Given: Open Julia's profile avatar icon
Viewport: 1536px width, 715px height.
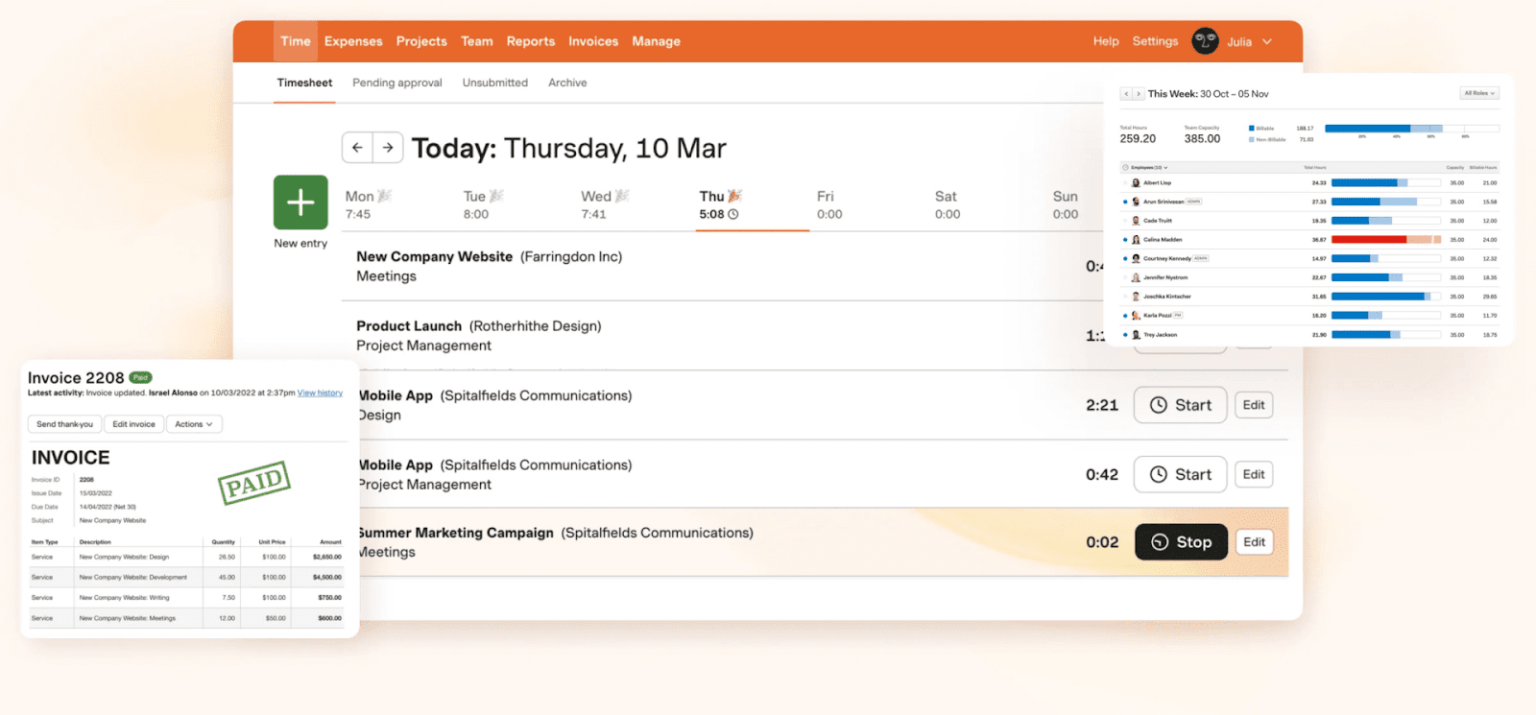Looking at the screenshot, I should coord(1205,41).
